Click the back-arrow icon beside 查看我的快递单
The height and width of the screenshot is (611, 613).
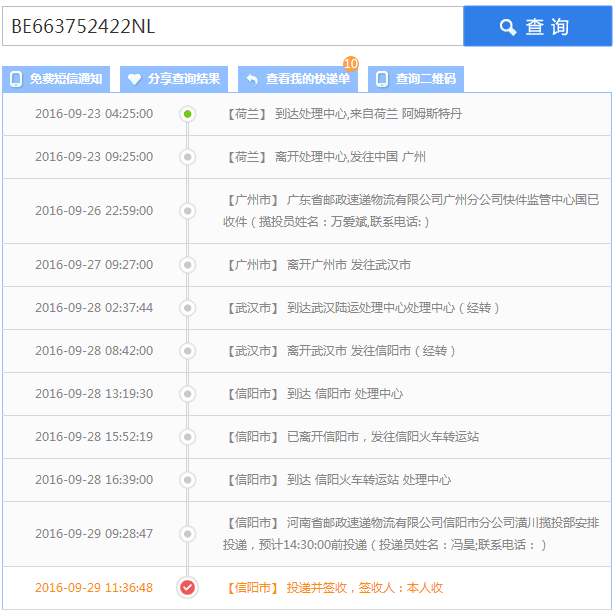pyautogui.click(x=252, y=79)
